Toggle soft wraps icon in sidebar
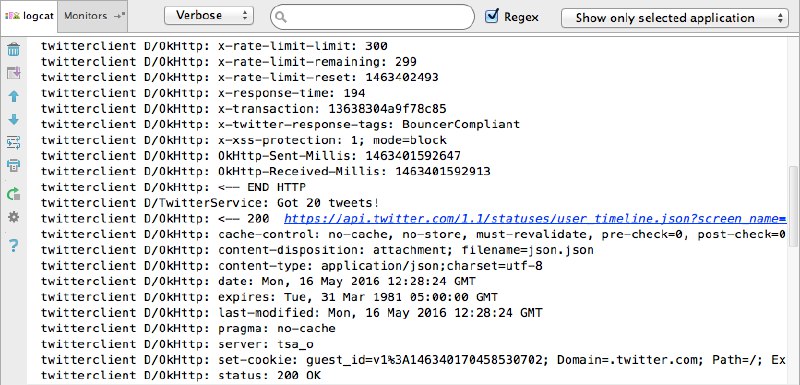Viewport: 800px width, 385px height. (x=14, y=142)
